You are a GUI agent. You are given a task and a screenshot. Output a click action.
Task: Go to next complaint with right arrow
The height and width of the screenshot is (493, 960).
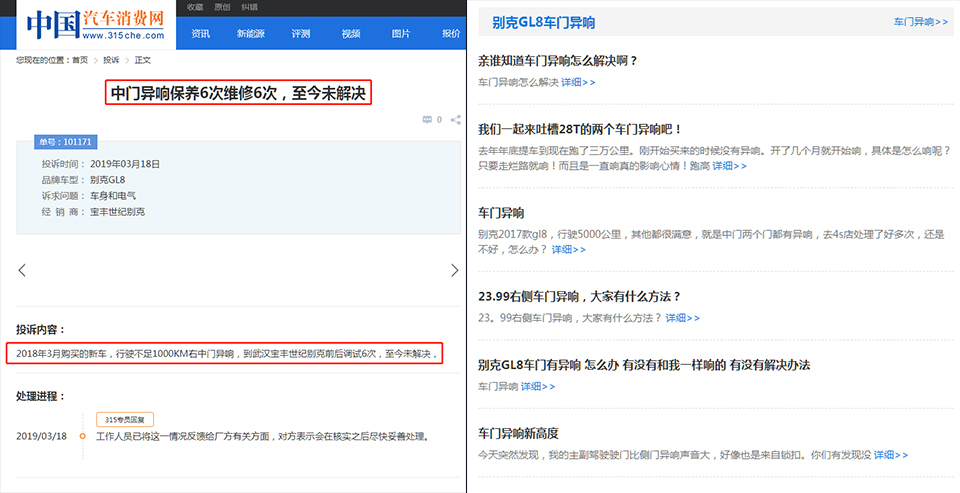[x=454, y=270]
